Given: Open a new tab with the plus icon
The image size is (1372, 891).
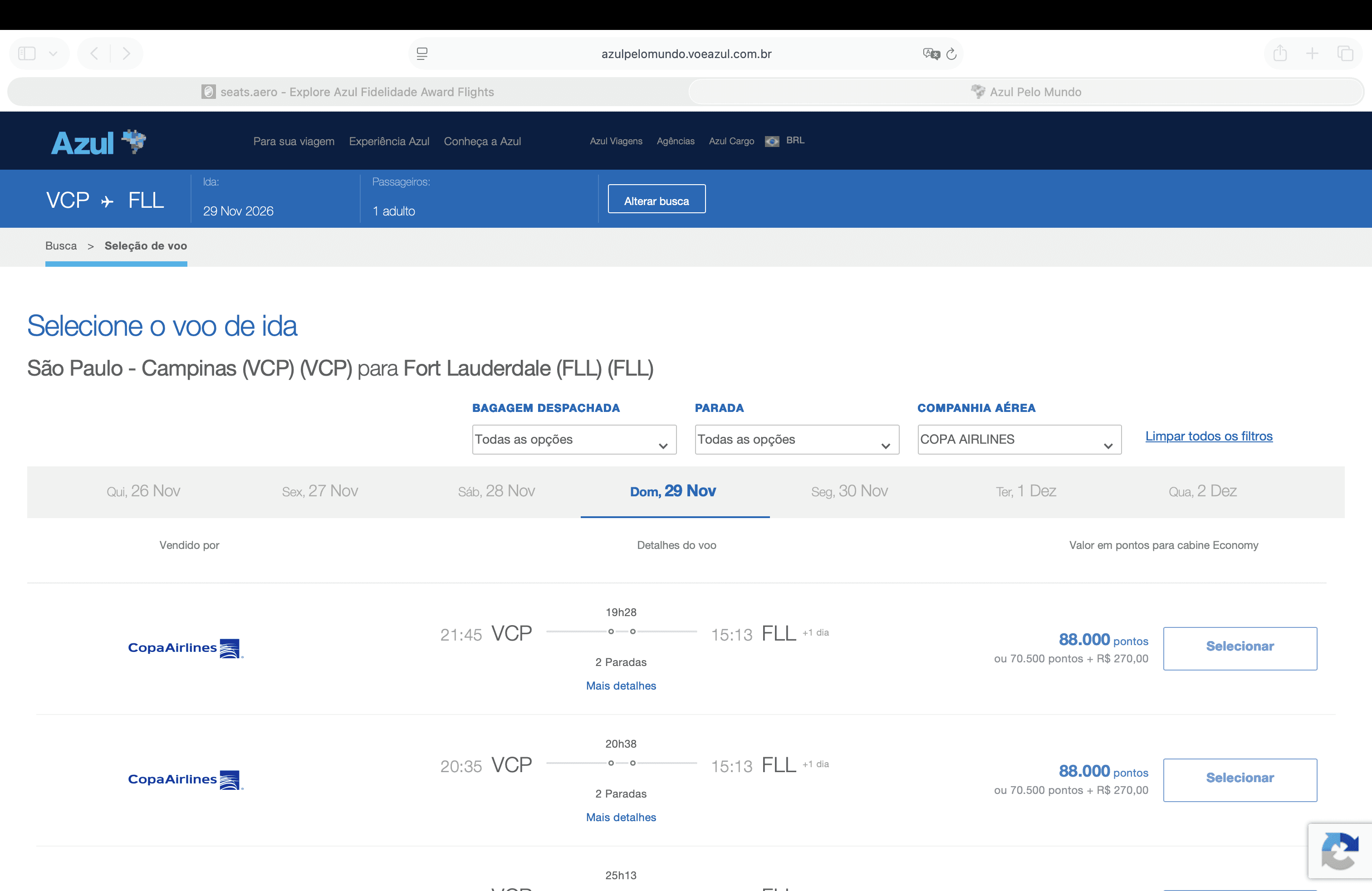Looking at the screenshot, I should (1312, 54).
